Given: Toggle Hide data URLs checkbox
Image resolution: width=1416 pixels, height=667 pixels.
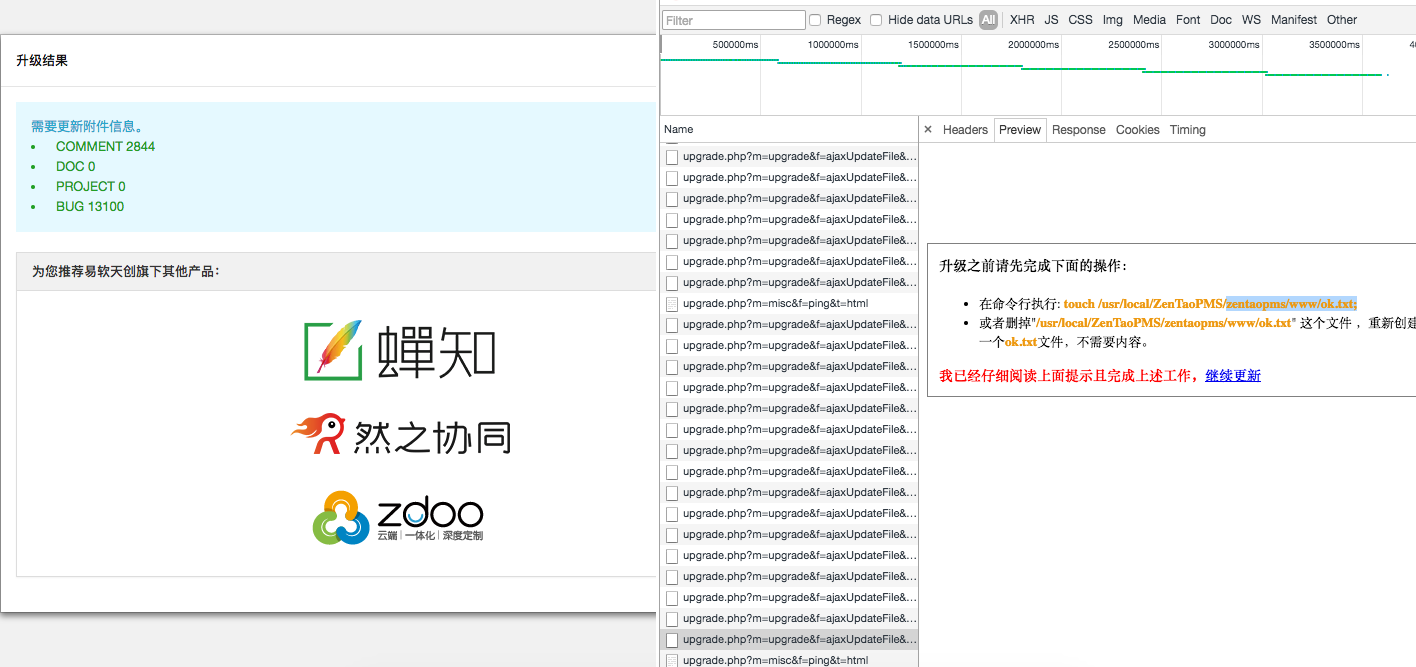Looking at the screenshot, I should [876, 20].
